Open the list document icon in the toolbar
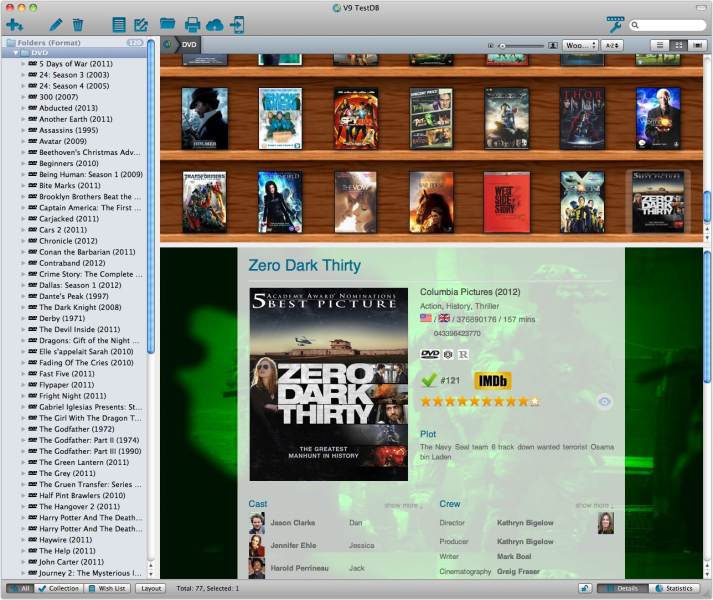713x600 pixels. click(119, 25)
